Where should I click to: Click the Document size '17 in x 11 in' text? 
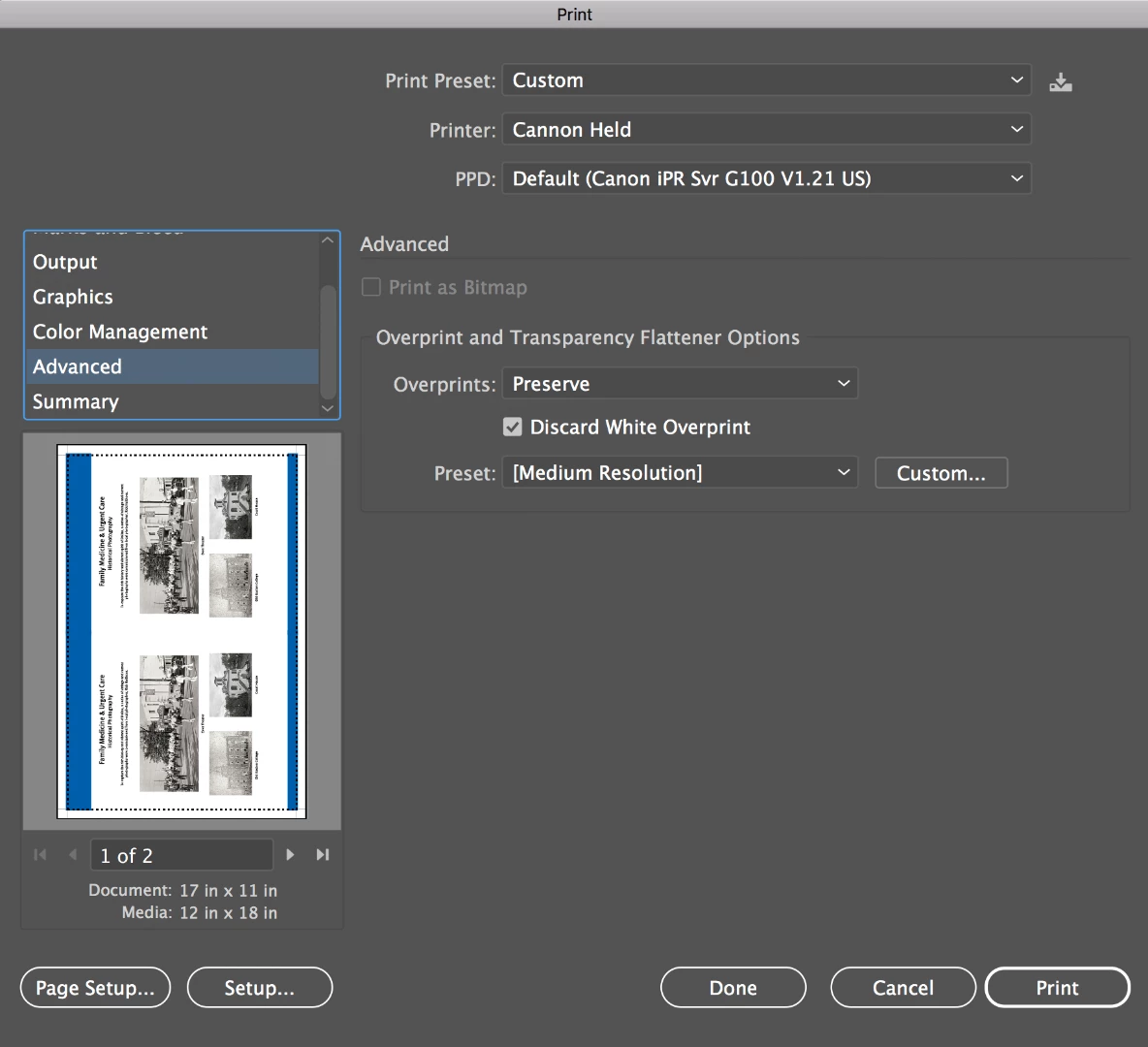pyautogui.click(x=229, y=890)
